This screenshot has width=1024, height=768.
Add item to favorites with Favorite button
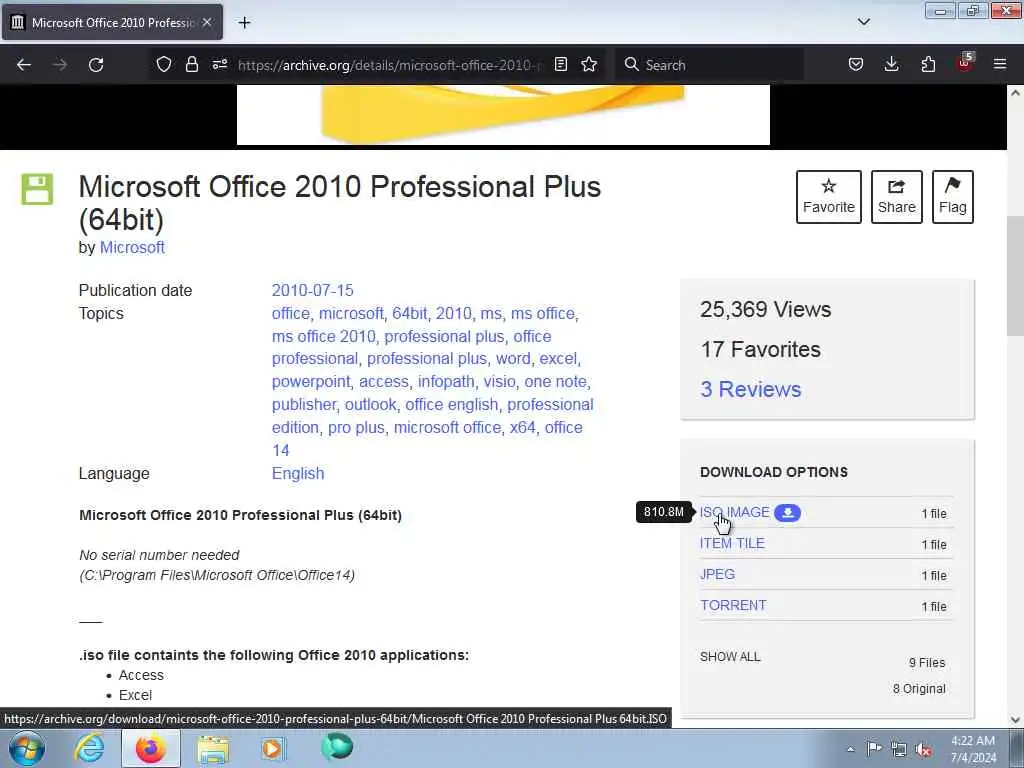(829, 197)
